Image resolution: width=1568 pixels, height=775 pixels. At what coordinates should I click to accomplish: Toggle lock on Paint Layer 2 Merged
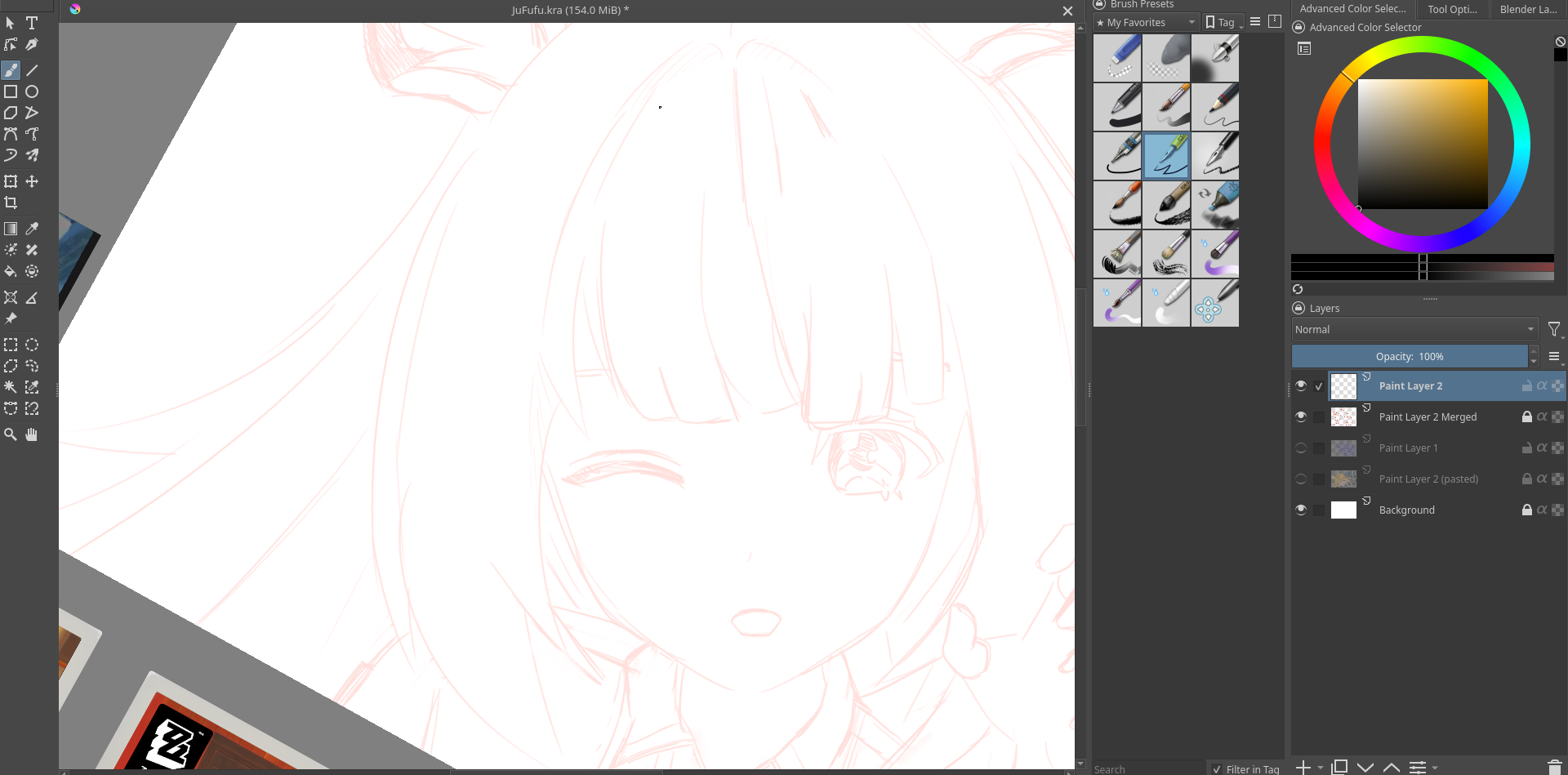[x=1526, y=416]
